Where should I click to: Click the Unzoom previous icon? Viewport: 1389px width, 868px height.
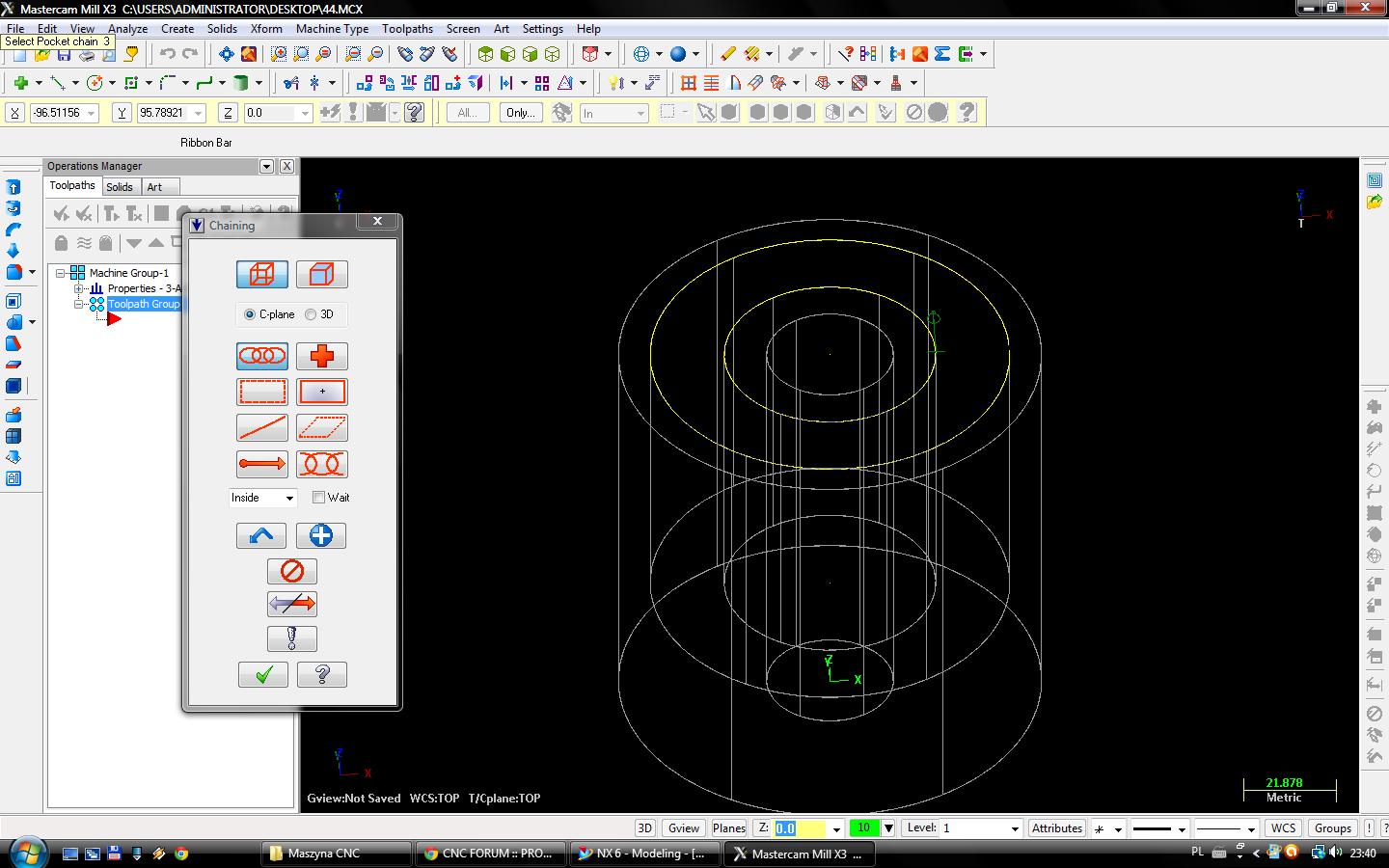coord(353,54)
